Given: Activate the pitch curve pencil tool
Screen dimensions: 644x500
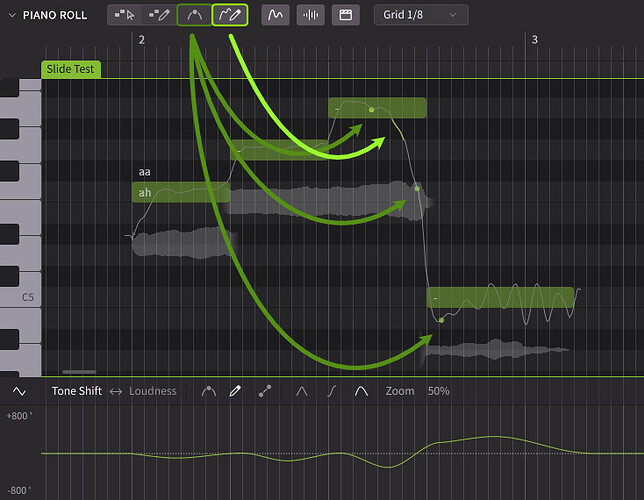Looking at the screenshot, I should click(230, 15).
